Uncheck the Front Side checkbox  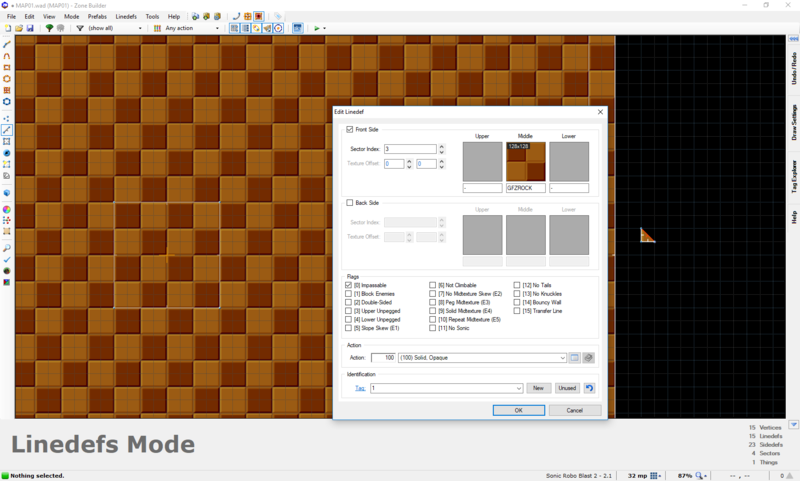(349, 129)
